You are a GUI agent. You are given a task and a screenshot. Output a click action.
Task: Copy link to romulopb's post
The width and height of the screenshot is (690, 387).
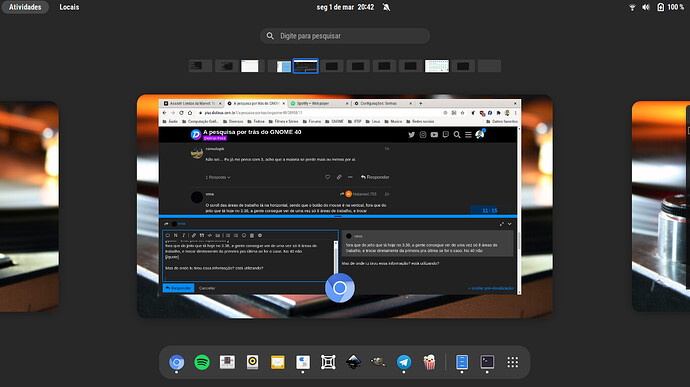tap(339, 177)
